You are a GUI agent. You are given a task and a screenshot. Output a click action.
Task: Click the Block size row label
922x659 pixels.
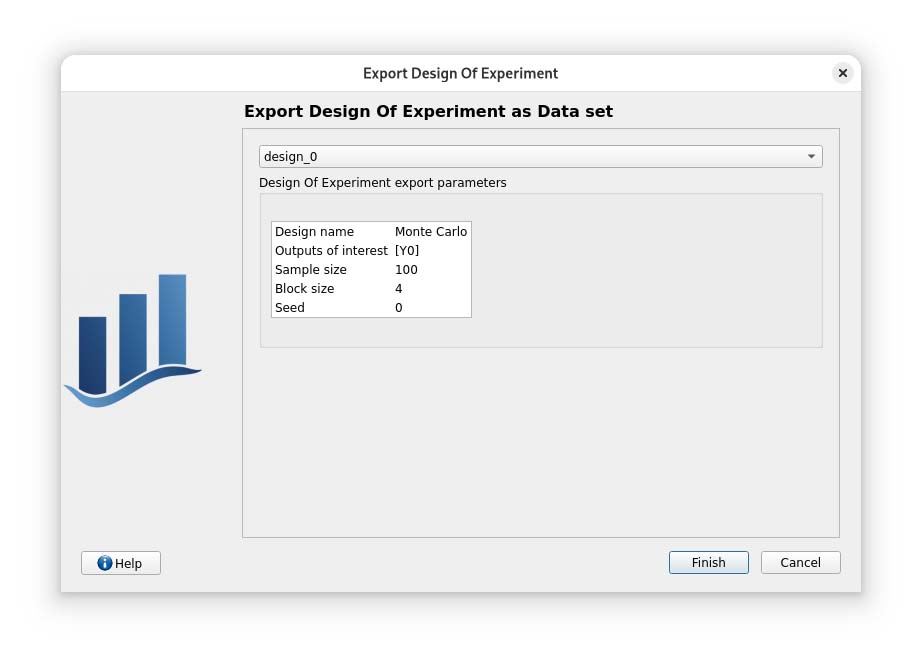click(304, 289)
